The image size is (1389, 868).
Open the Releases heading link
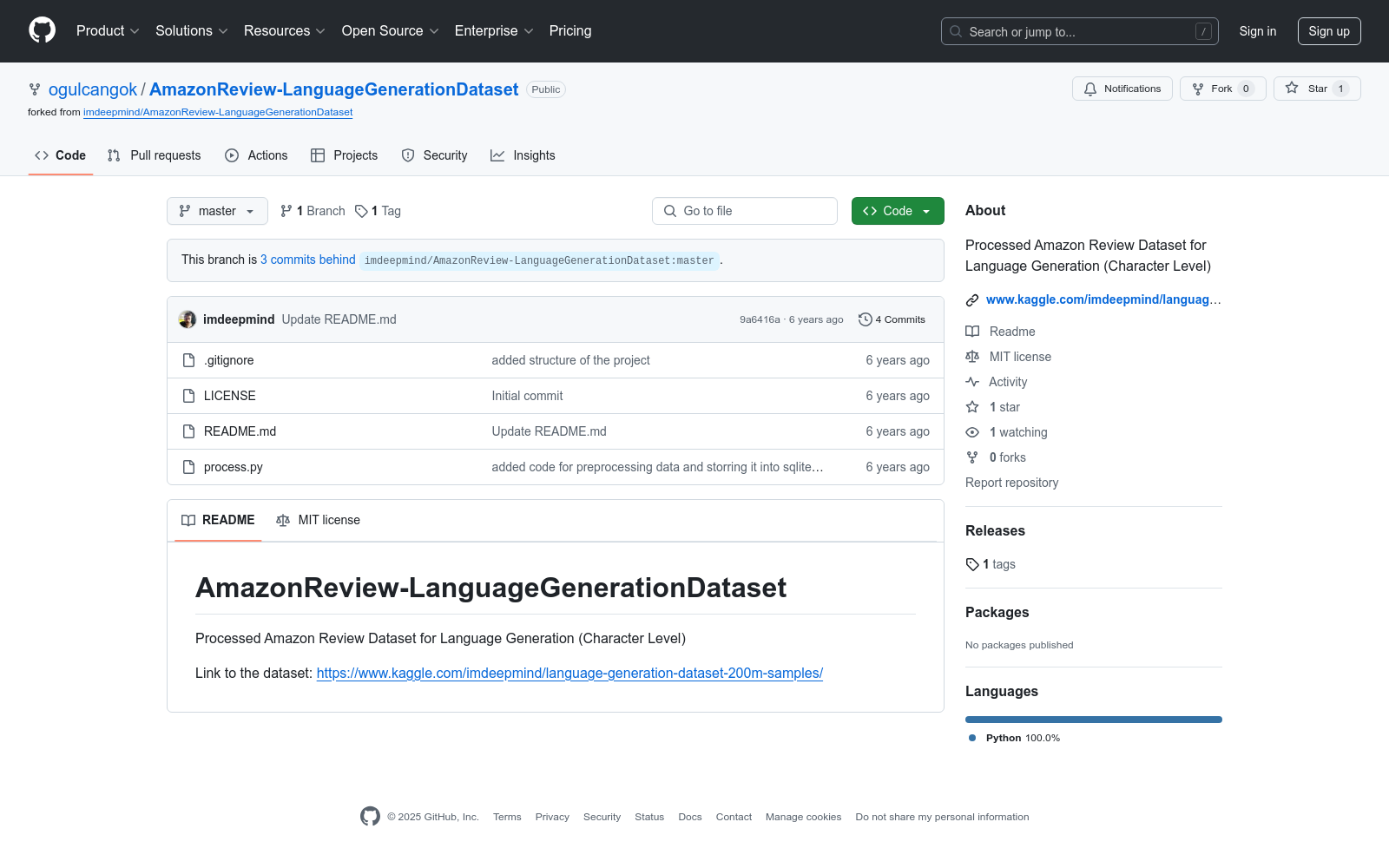(x=995, y=530)
